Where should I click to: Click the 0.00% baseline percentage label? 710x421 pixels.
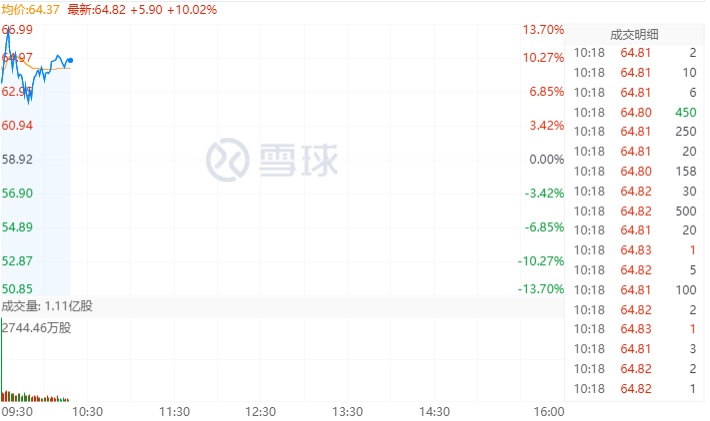(547, 159)
